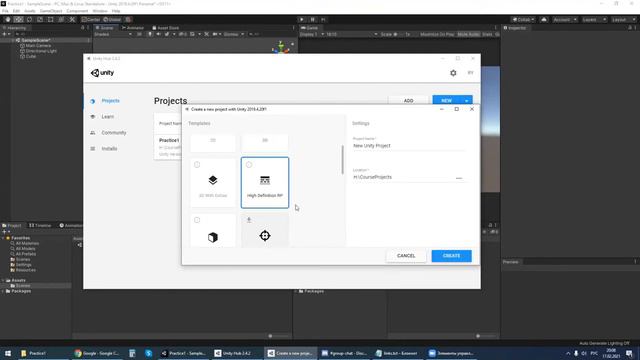640x360 pixels.
Task: Switch to the Animator tab
Action: (133, 28)
